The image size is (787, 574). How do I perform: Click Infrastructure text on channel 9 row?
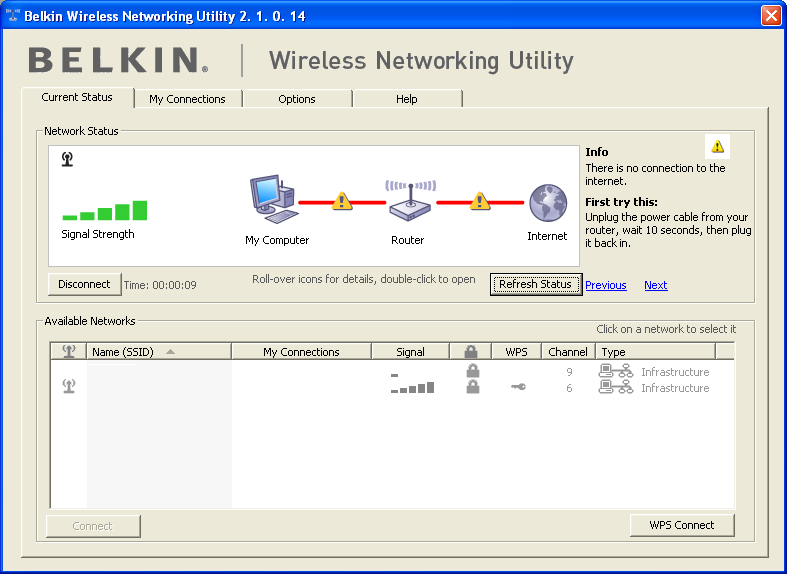point(675,372)
